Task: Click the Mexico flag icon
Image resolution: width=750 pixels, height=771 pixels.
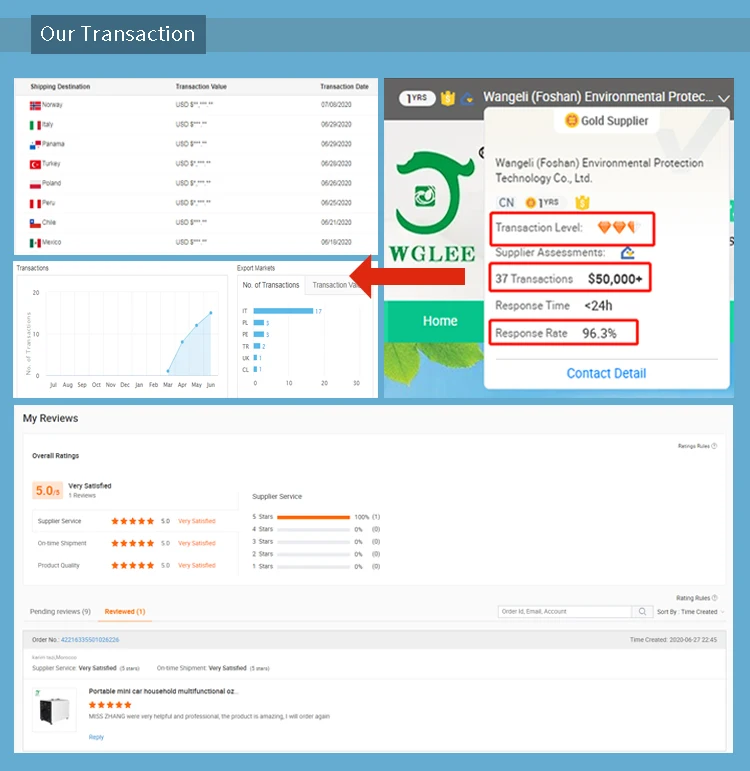Action: click(x=35, y=243)
